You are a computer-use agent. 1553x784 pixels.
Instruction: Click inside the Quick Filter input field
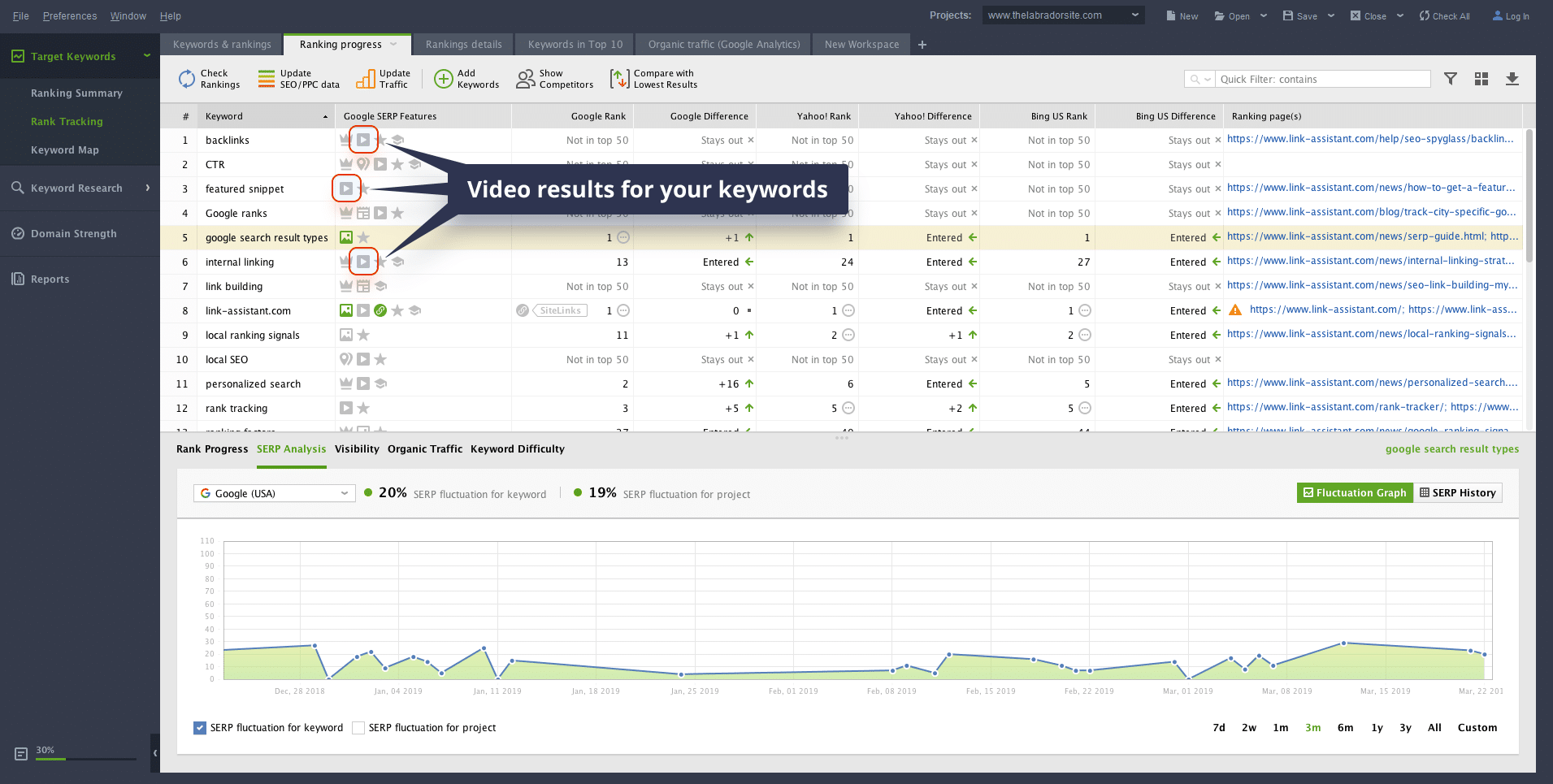click(x=1317, y=78)
